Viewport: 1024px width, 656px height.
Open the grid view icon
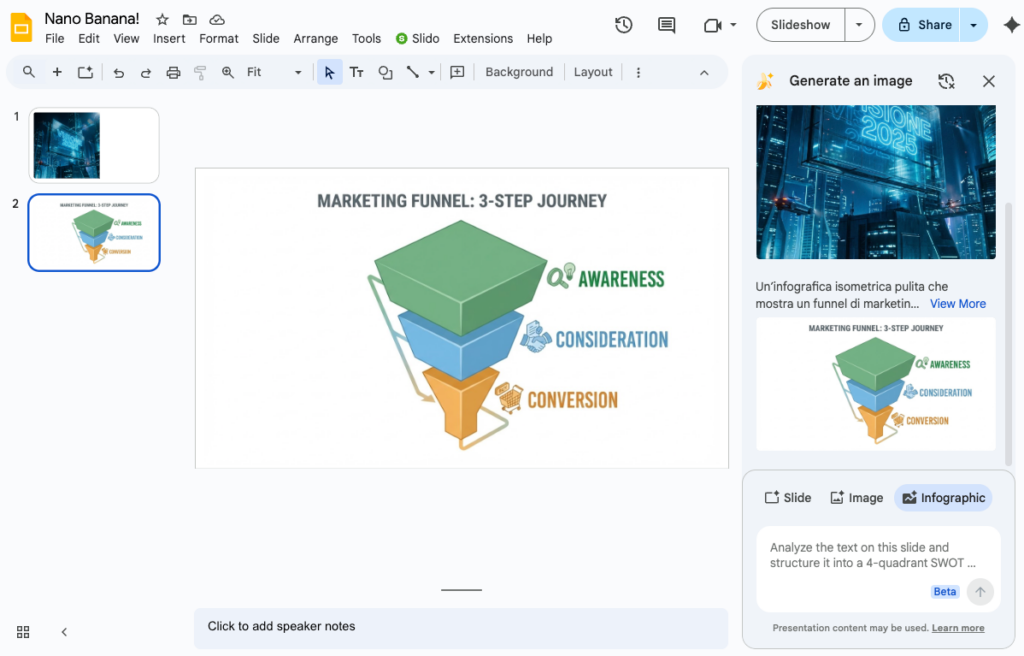(23, 632)
